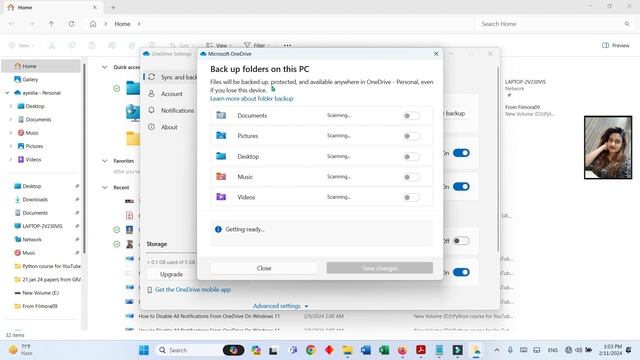Open pinned LAPTOP-2V230VIS in sidebar
Screen dimensions: 640x360
(x=41, y=226)
